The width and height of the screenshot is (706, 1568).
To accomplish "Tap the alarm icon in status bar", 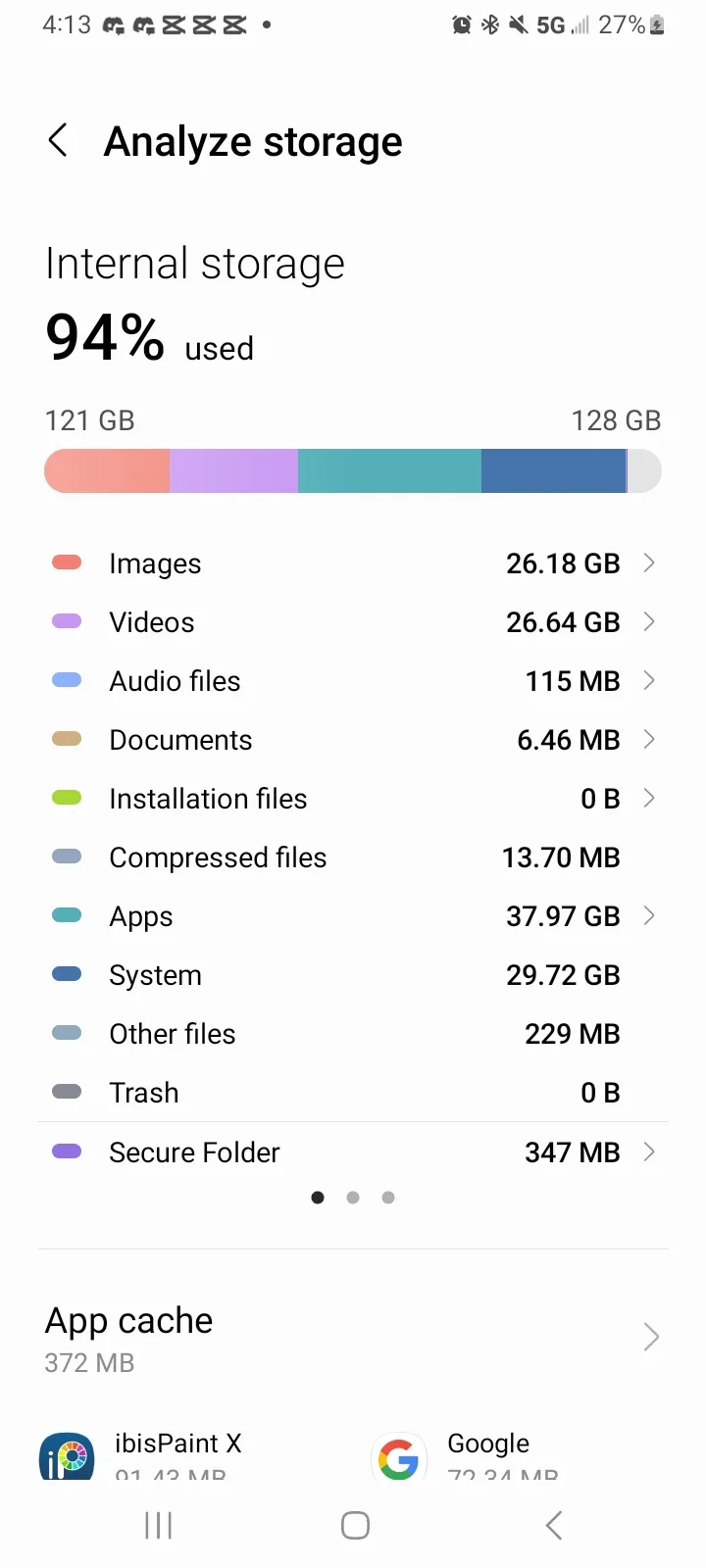I will [462, 25].
